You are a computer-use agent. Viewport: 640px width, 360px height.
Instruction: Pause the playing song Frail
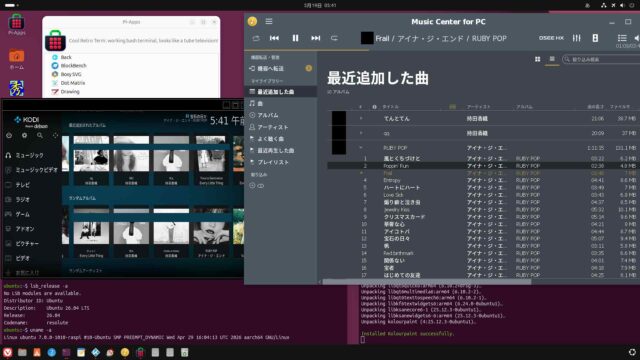[295, 38]
